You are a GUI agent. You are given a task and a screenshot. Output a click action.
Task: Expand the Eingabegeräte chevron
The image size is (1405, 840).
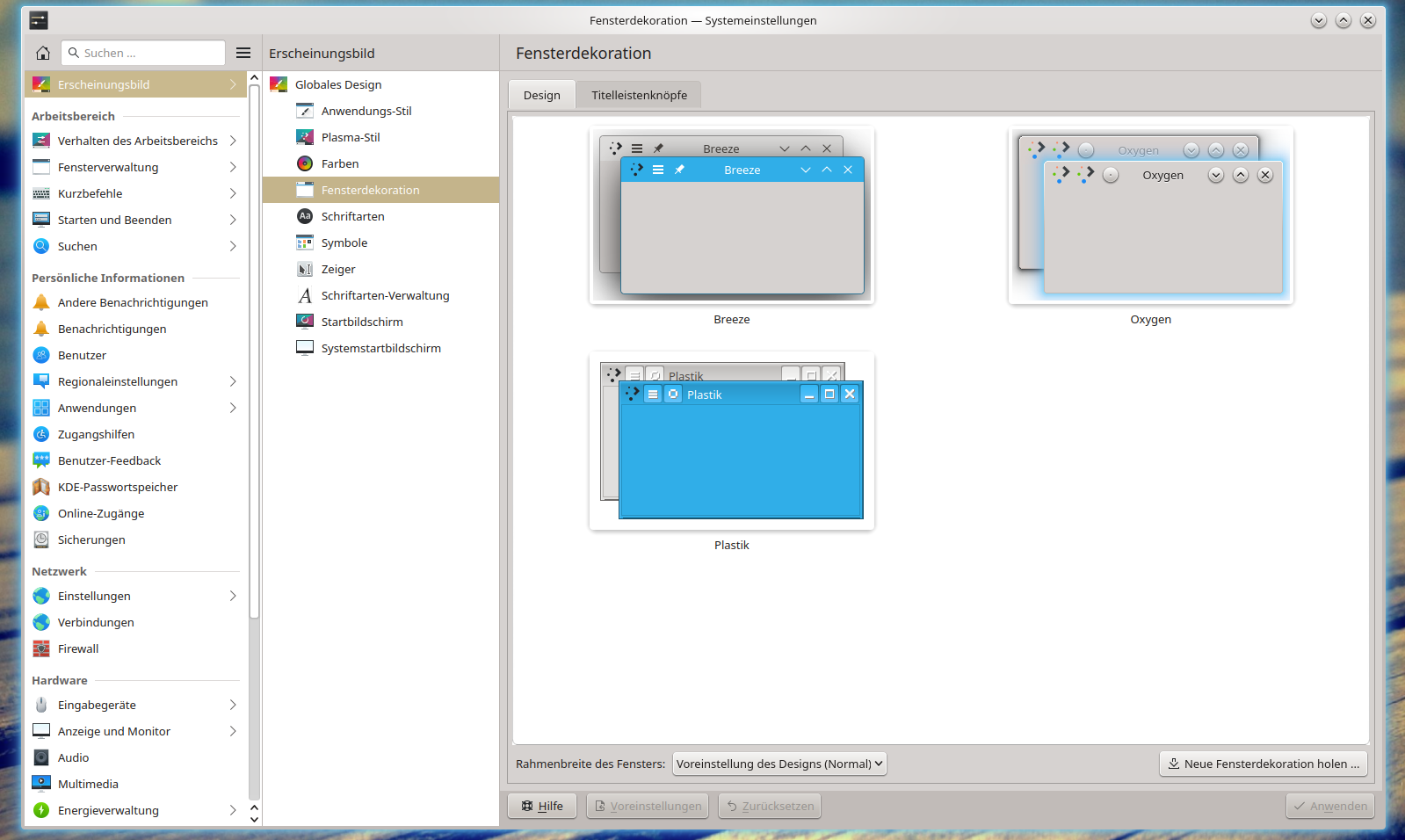233,705
